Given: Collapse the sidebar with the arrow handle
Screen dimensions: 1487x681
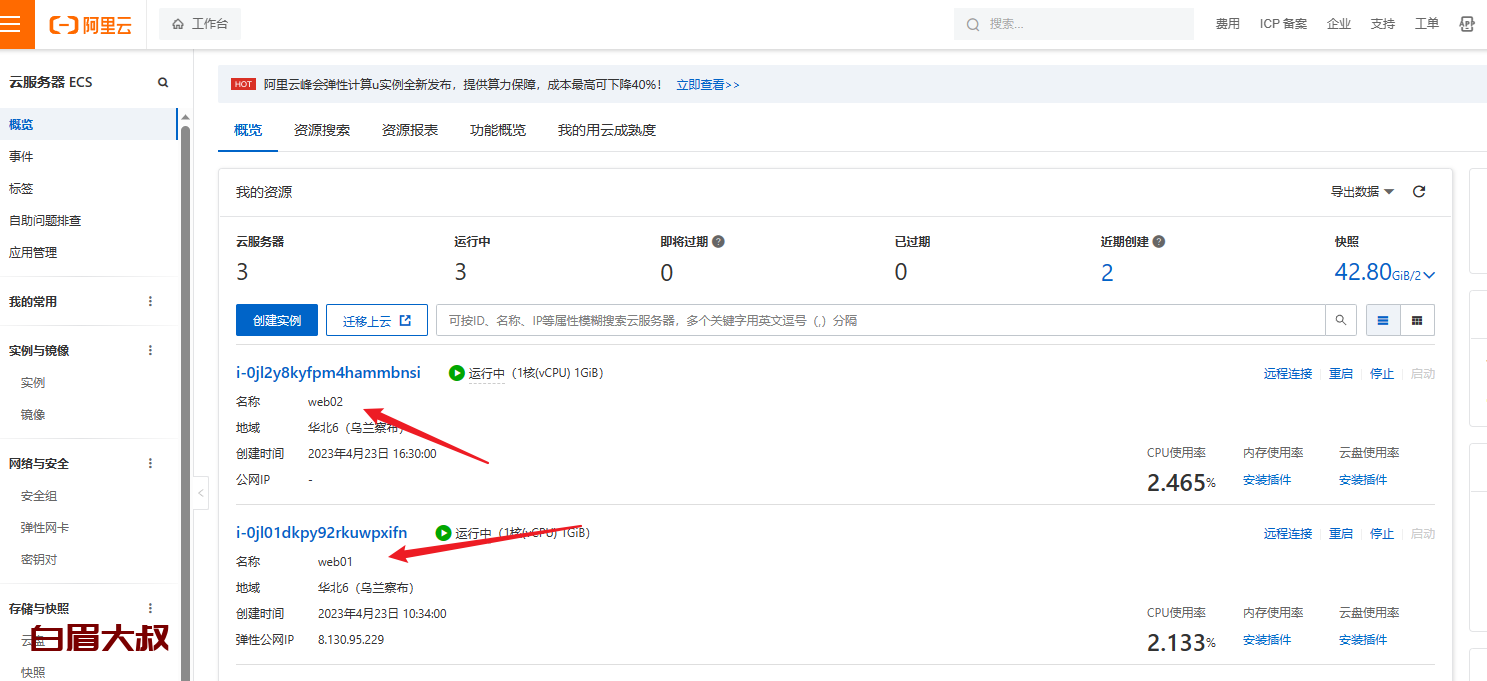Looking at the screenshot, I should click(201, 493).
